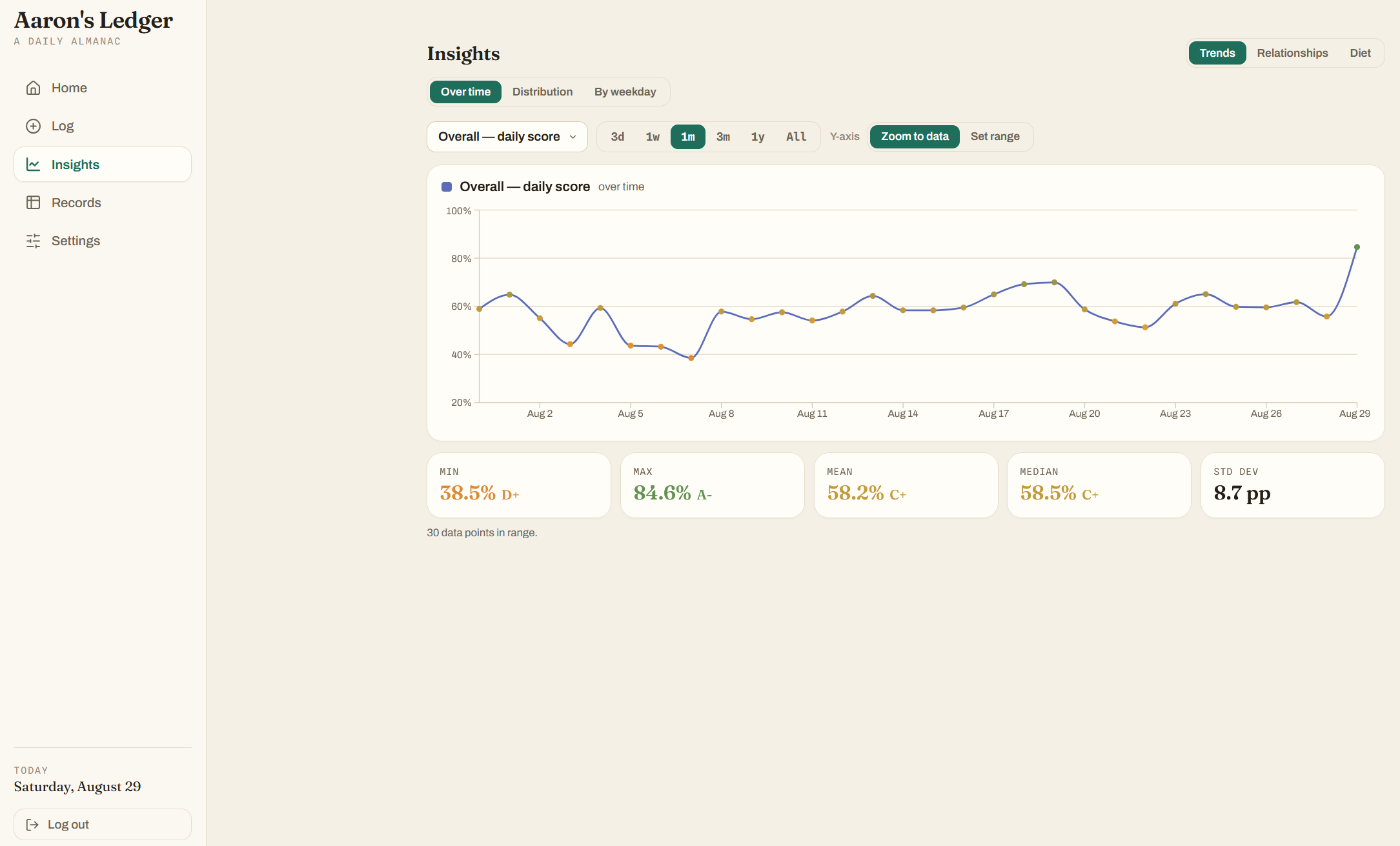Click the MEAN 58.2% stat card
This screenshot has height=846, width=1400.
(x=906, y=485)
